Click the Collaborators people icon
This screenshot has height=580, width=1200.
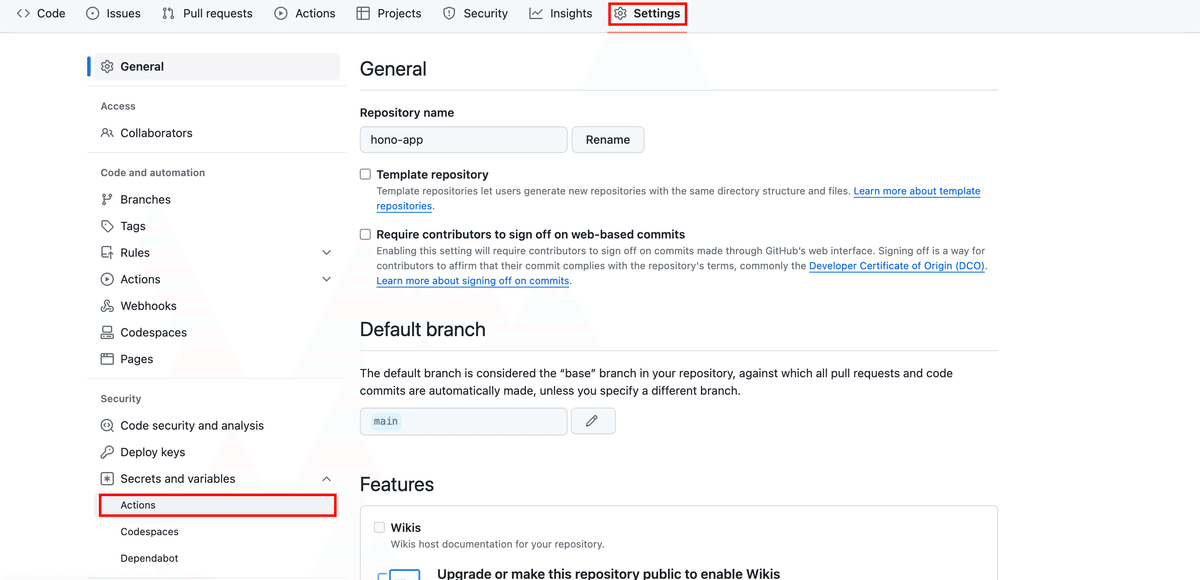(107, 133)
